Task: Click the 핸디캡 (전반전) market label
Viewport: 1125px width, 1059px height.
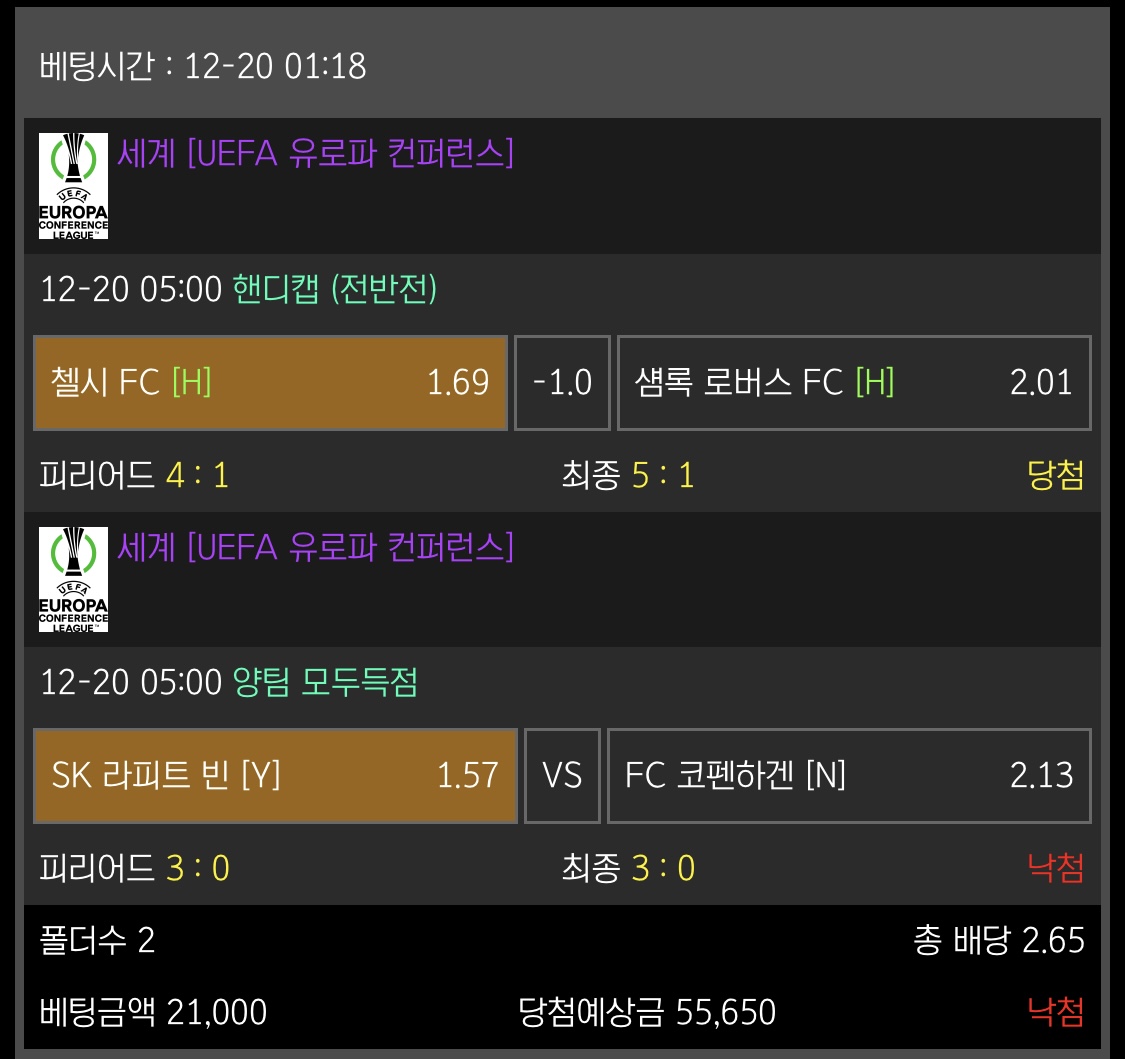Action: 334,290
